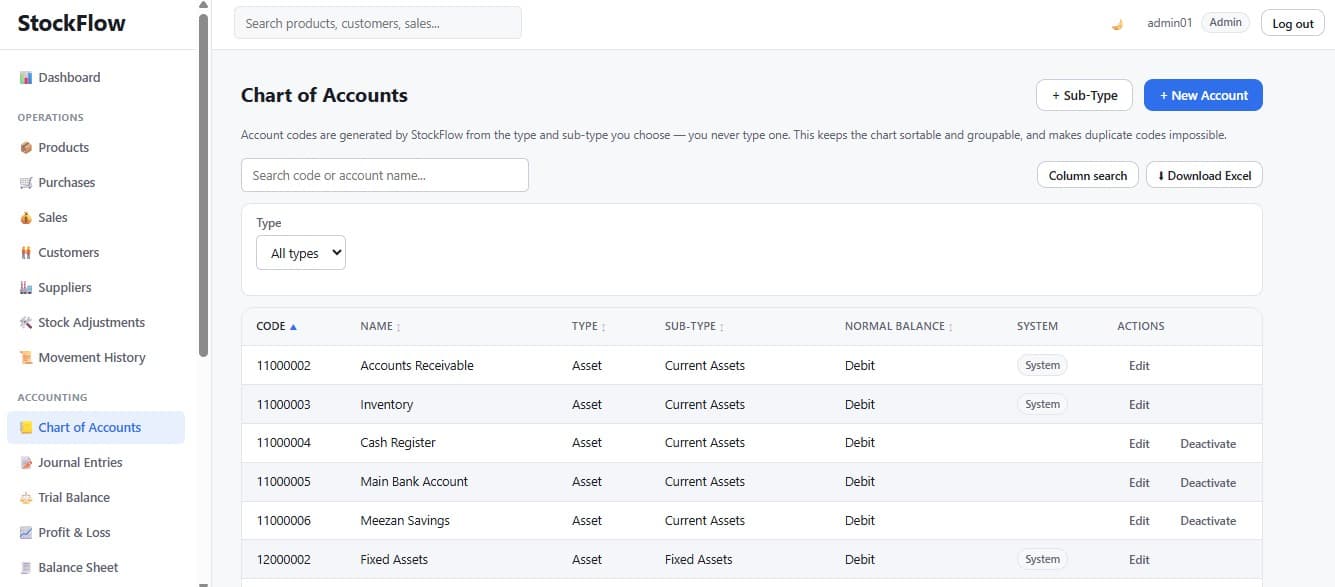Edit the Fixed Assets account
The width and height of the screenshot is (1335, 587).
(x=1139, y=560)
